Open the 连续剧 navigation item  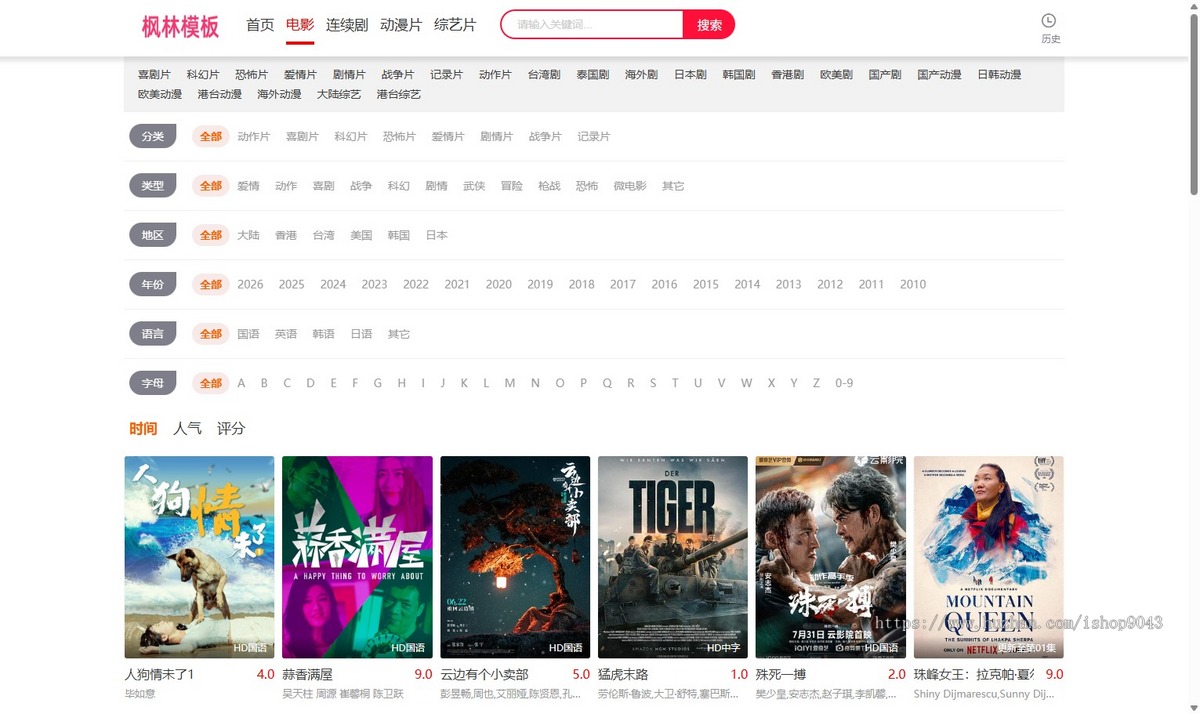(347, 25)
